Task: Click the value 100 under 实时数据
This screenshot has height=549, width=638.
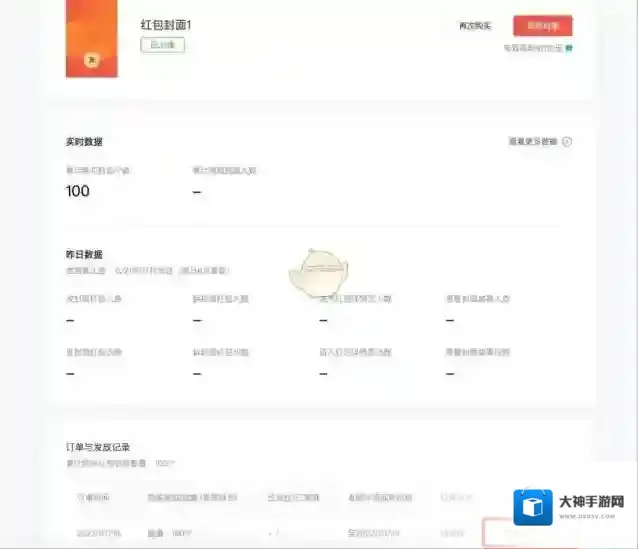Action: pos(77,191)
